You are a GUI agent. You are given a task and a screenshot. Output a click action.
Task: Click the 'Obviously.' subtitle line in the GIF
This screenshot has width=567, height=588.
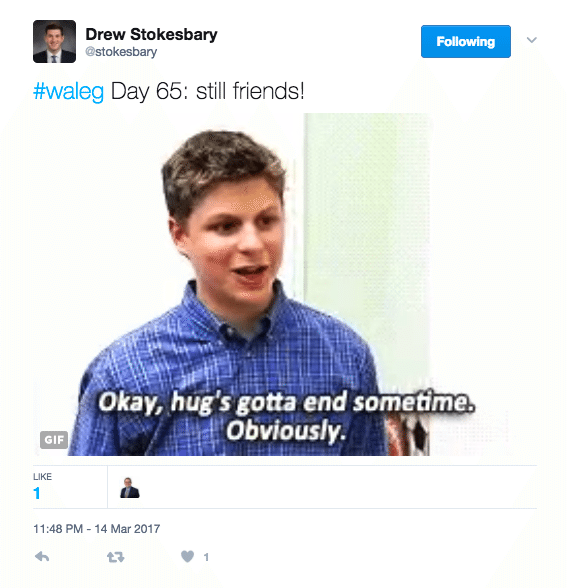(x=285, y=431)
